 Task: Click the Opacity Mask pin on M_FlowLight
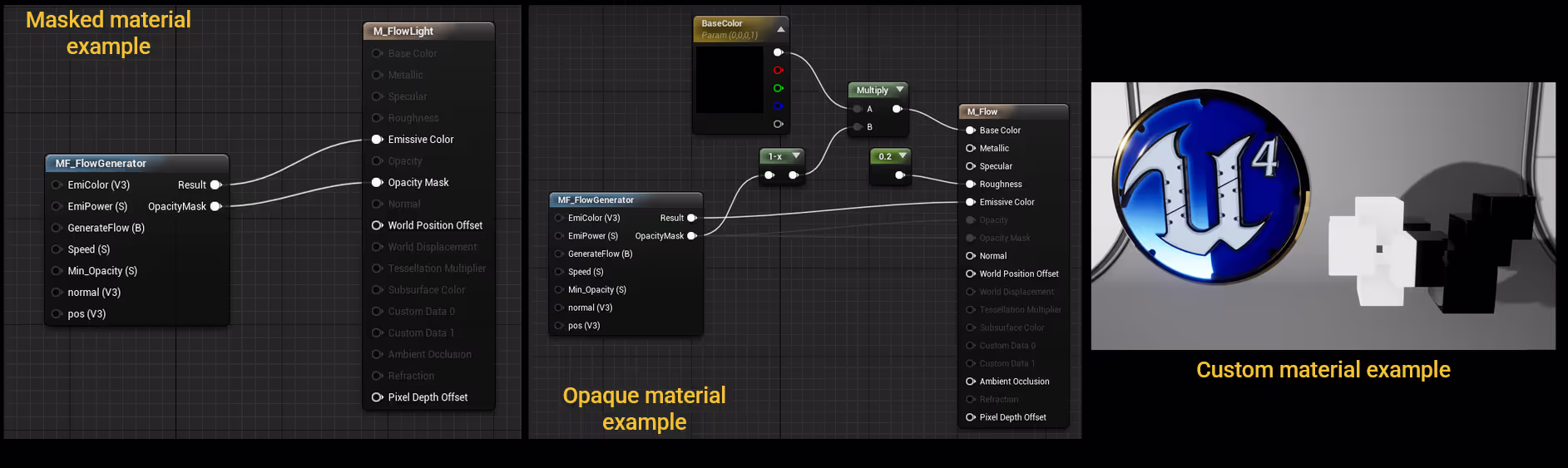[377, 183]
